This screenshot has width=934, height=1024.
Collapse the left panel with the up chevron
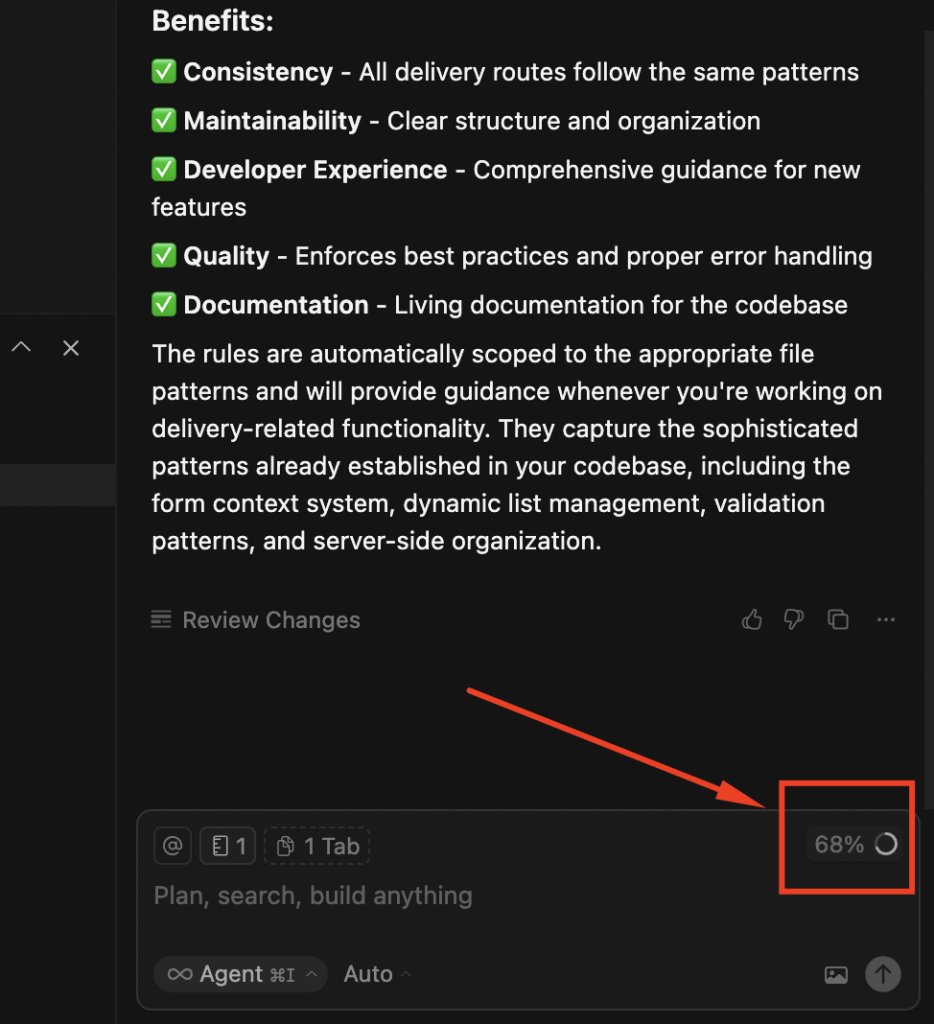(x=21, y=348)
